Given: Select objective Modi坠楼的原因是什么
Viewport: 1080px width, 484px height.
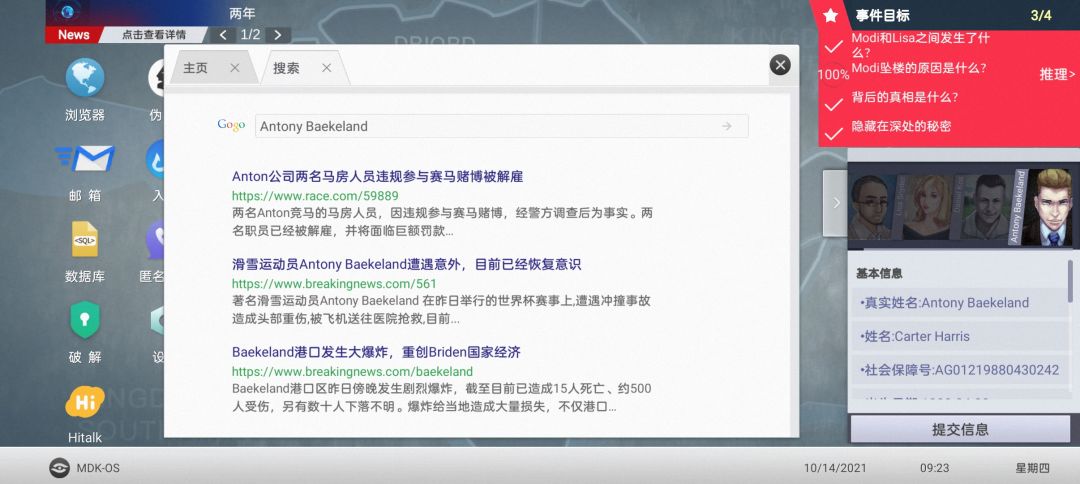Looking at the screenshot, I should [x=918, y=68].
